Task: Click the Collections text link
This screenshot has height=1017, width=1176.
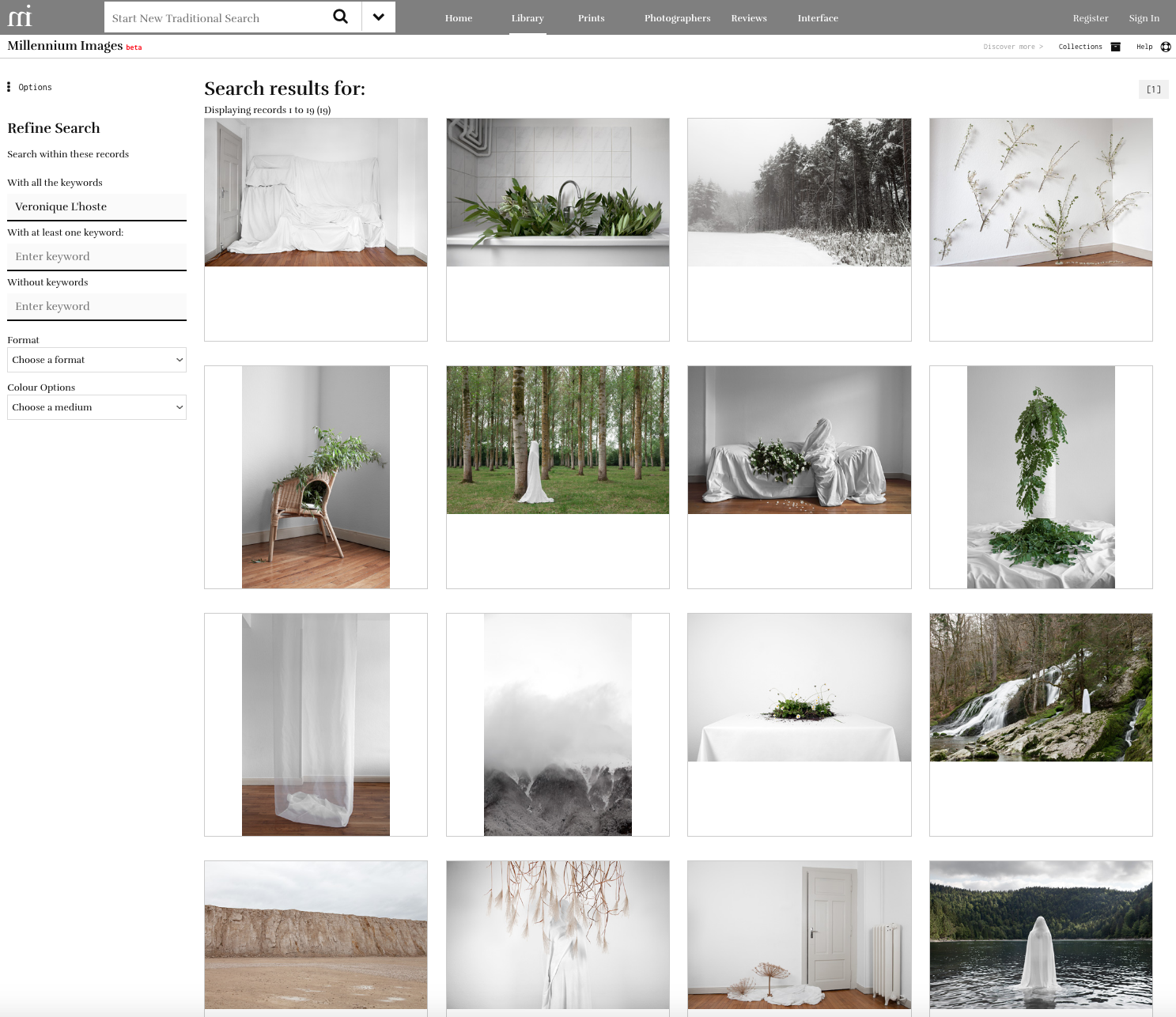Action: click(1080, 47)
